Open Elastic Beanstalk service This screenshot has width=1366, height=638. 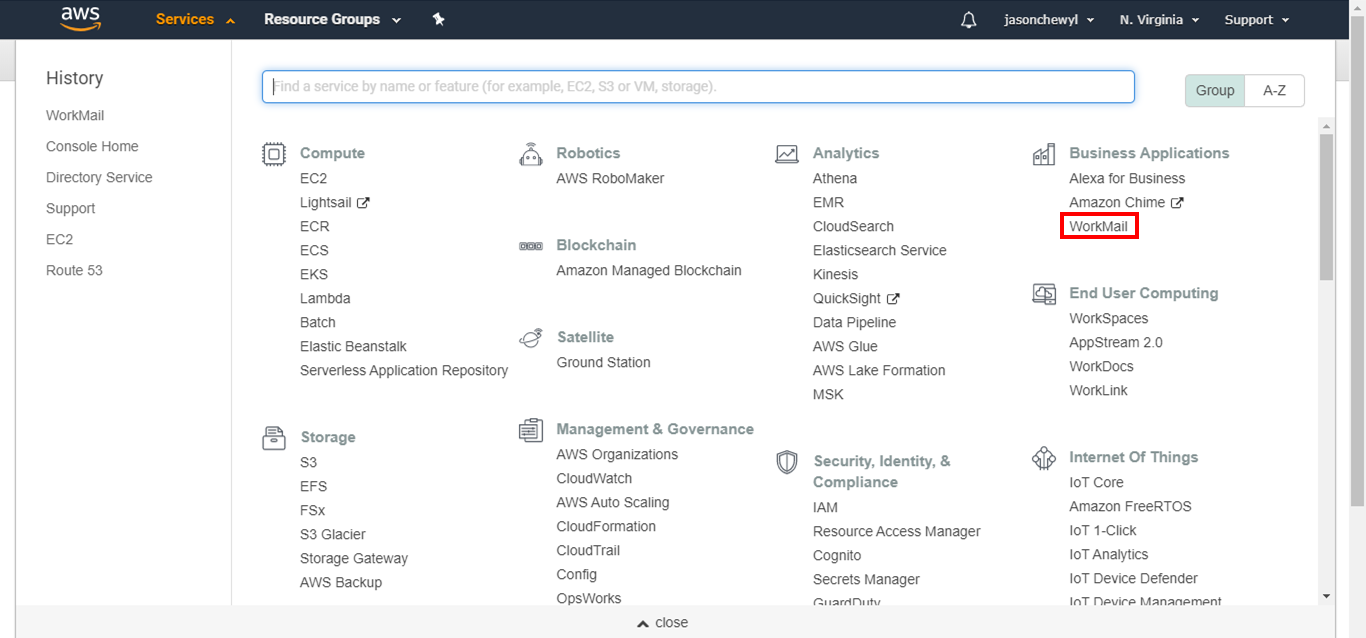pos(353,347)
